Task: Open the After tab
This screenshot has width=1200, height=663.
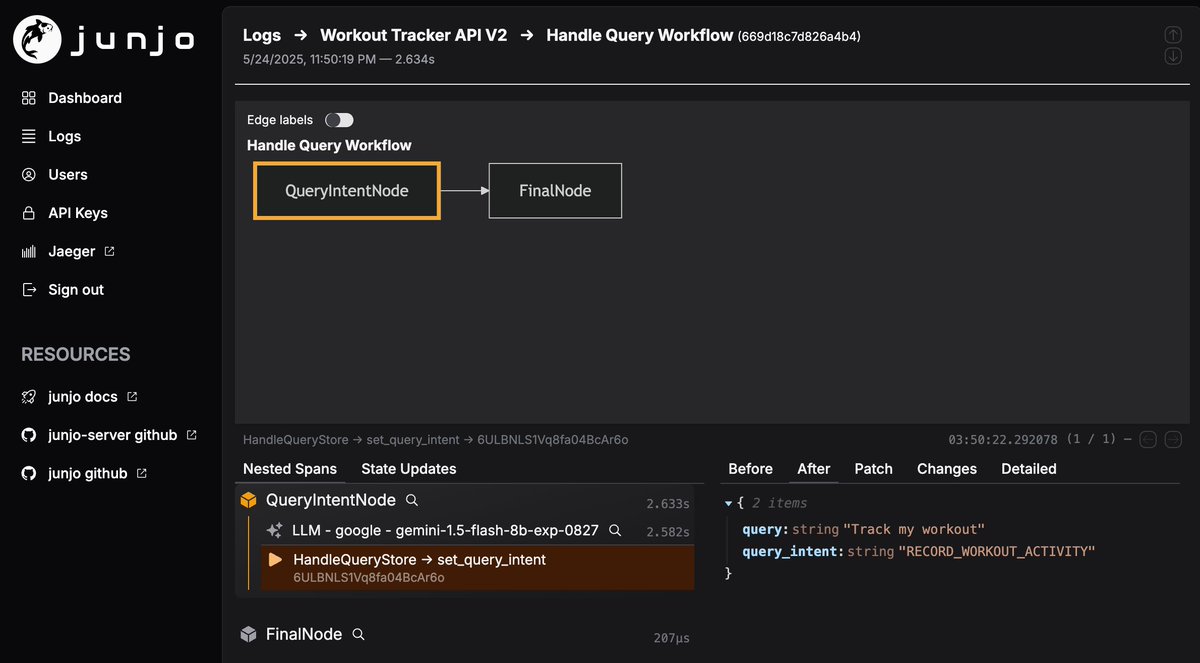Action: pyautogui.click(x=814, y=469)
